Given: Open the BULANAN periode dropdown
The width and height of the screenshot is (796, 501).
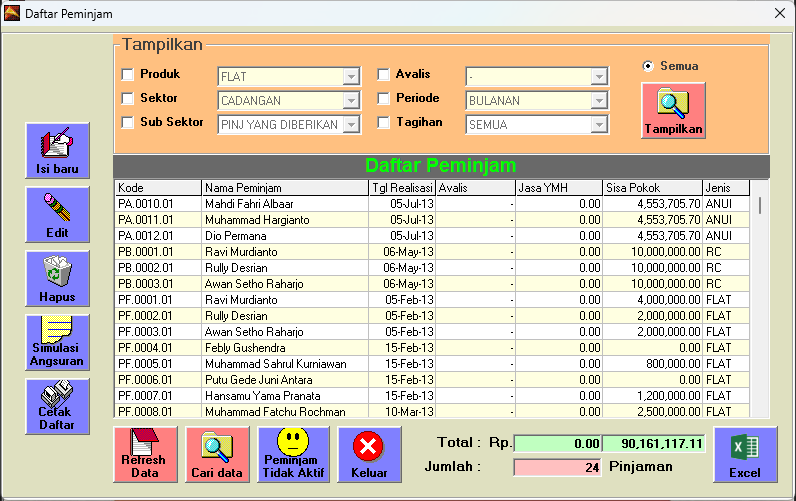Looking at the screenshot, I should pyautogui.click(x=599, y=101).
